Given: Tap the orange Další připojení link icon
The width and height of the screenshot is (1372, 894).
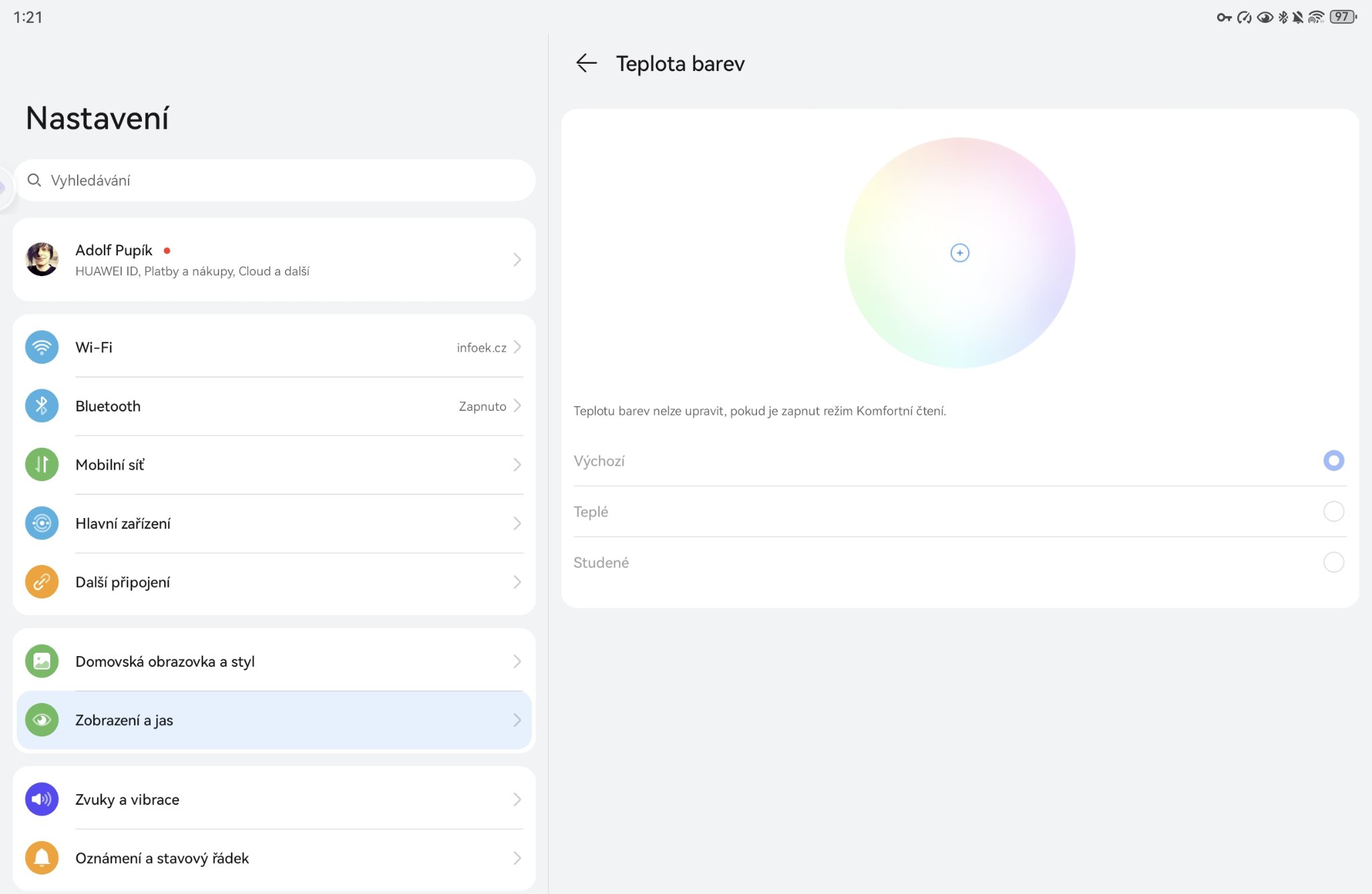Looking at the screenshot, I should [42, 582].
